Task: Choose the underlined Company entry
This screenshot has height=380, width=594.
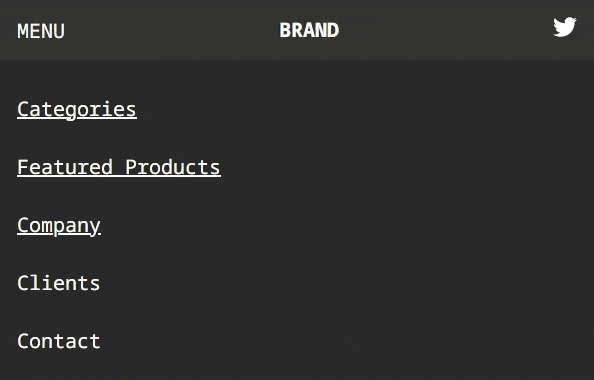Action: pos(59,226)
